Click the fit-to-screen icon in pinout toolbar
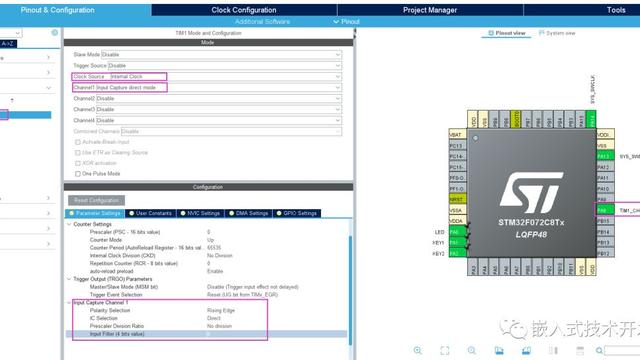 (x=444, y=350)
